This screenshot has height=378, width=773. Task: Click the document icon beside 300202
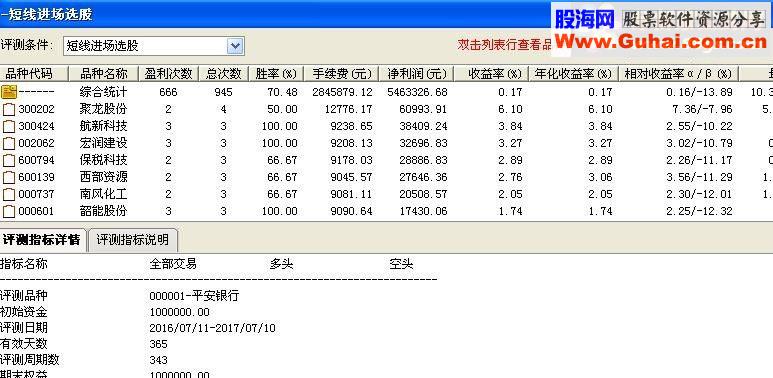tap(9, 109)
